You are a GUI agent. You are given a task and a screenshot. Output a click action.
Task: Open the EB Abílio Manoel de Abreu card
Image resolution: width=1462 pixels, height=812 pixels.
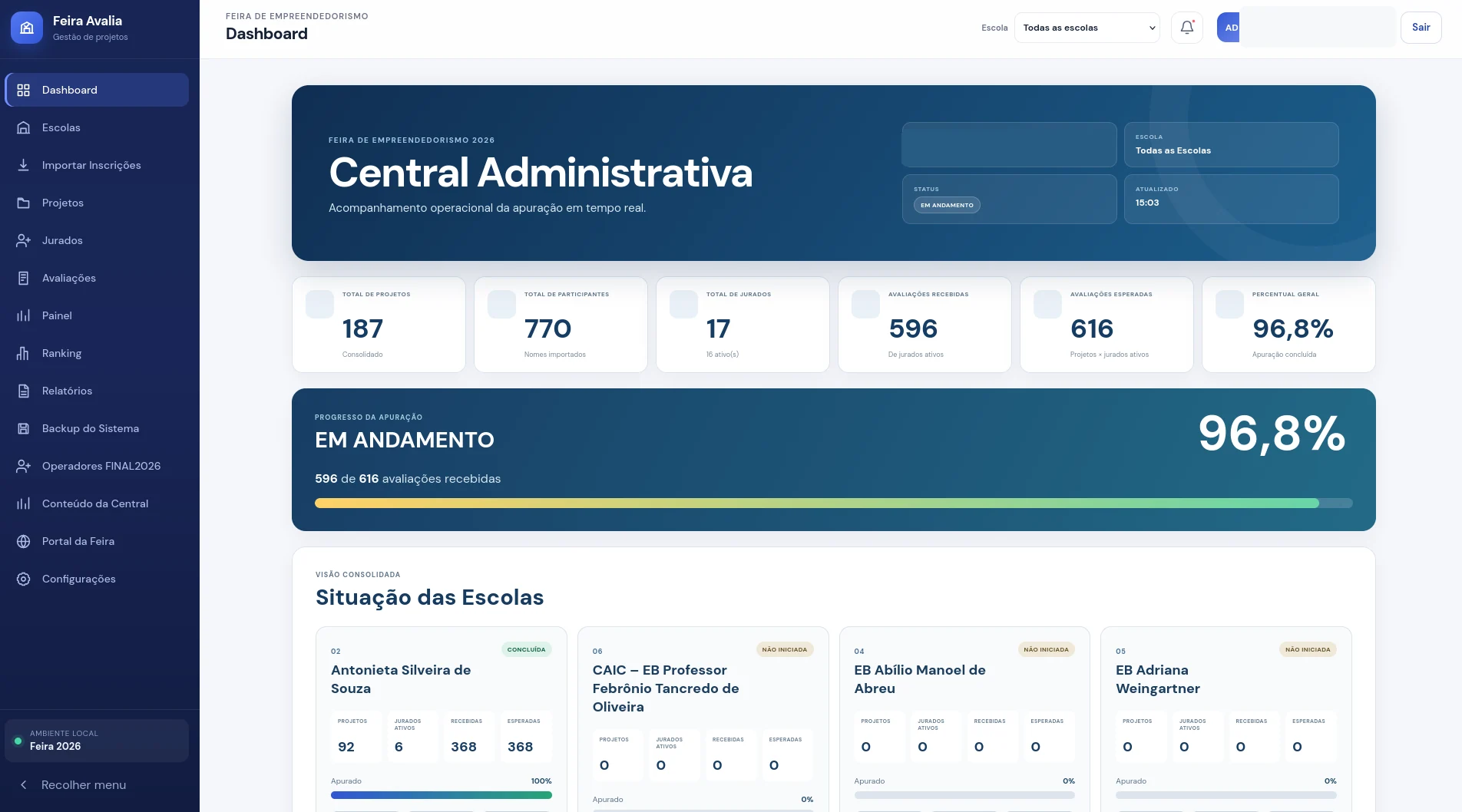(964, 719)
